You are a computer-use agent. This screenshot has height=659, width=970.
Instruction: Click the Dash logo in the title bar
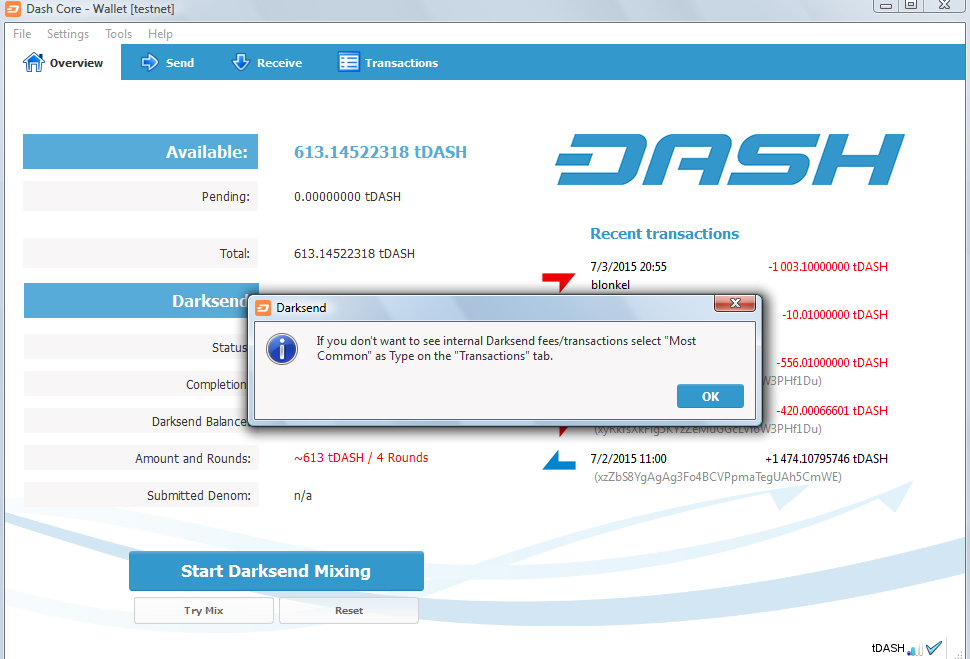click(13, 9)
